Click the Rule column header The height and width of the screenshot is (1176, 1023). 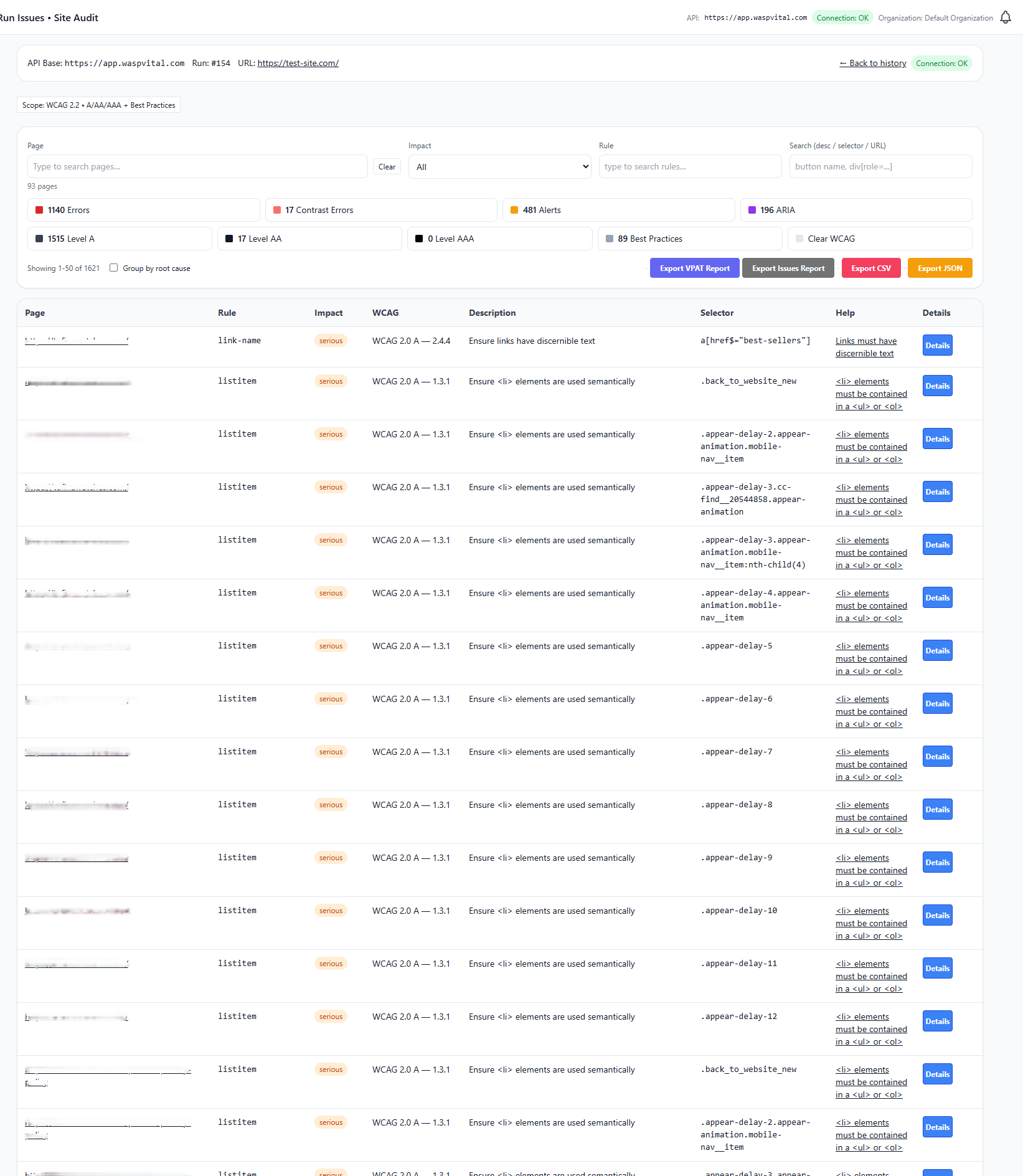(227, 313)
